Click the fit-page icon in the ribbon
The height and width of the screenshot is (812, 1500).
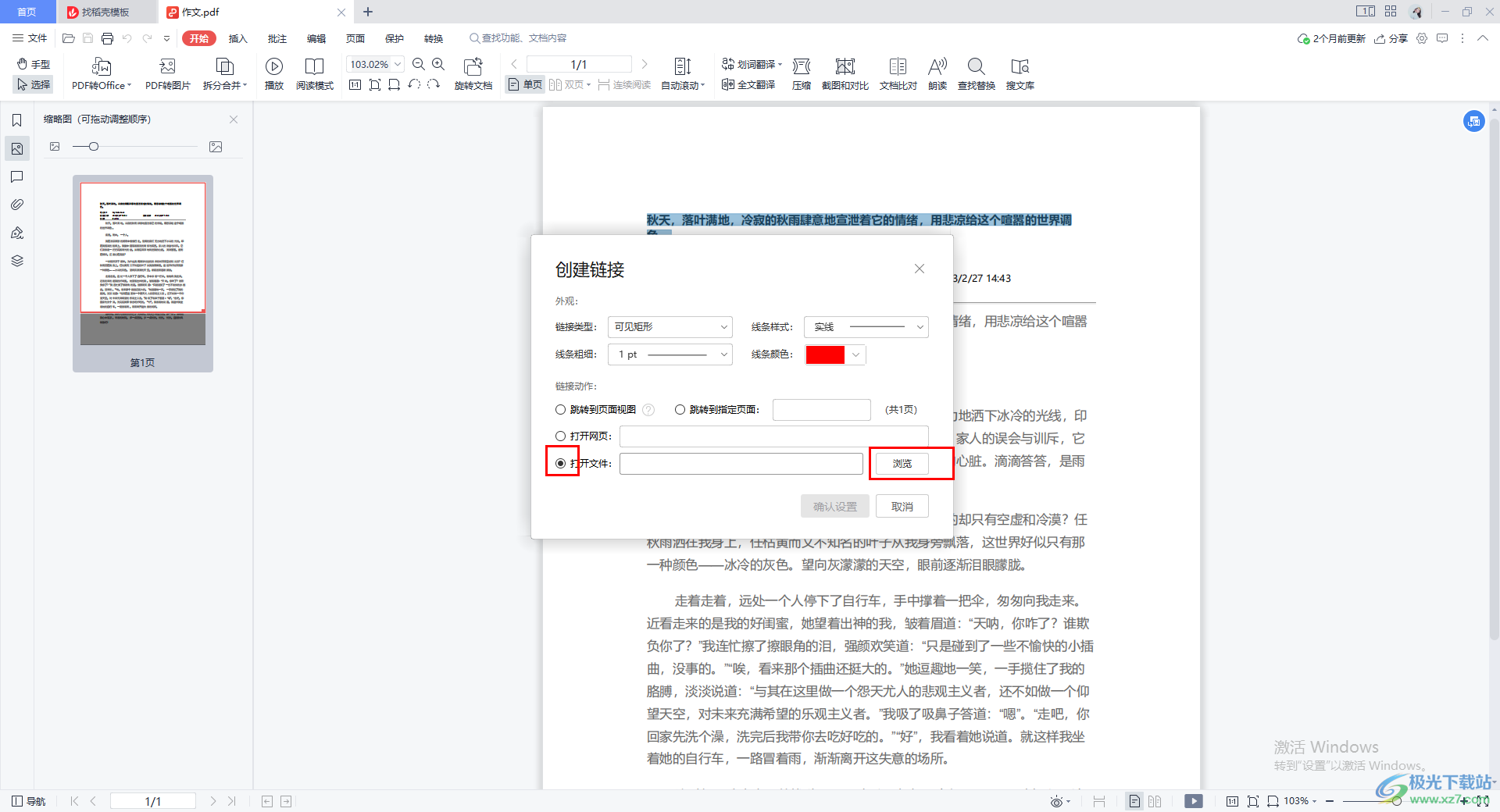375,84
